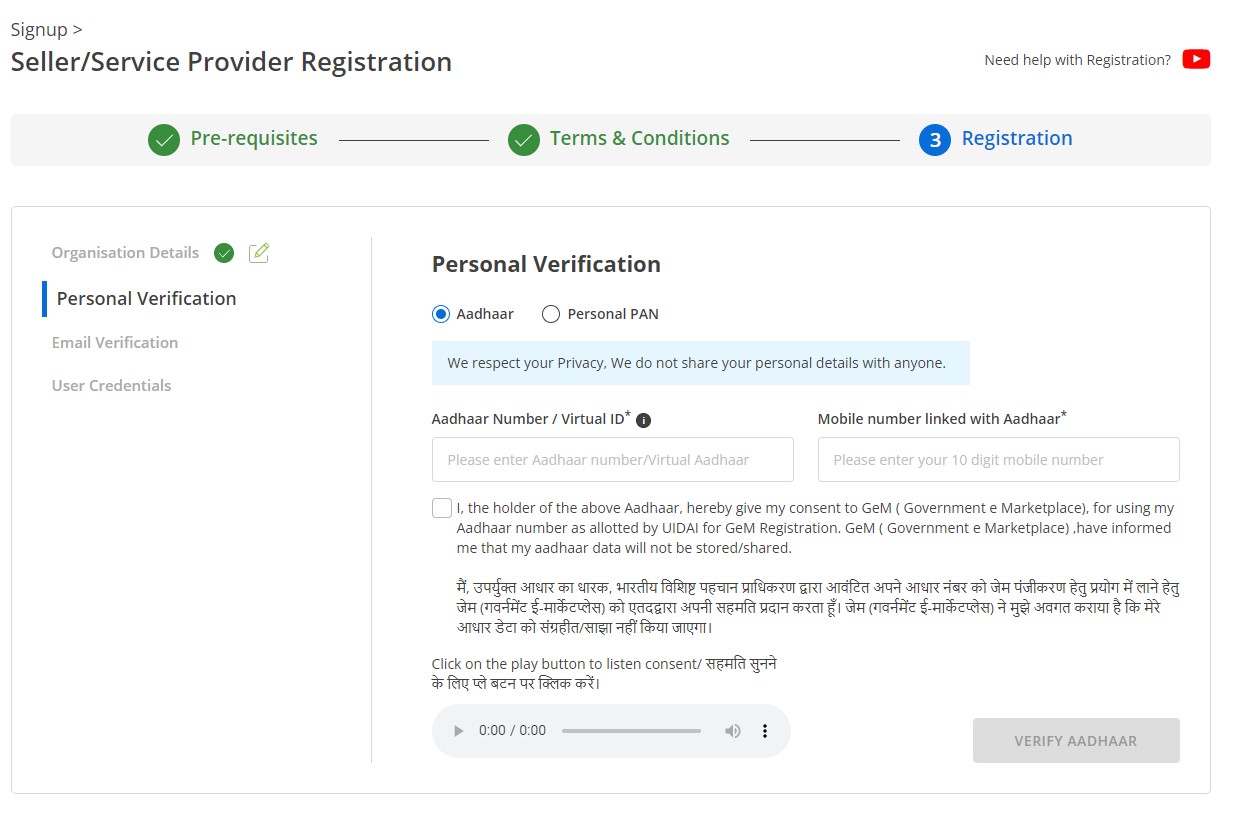This screenshot has height=816, width=1235.
Task: Play the consent audio
Action: pos(458,730)
